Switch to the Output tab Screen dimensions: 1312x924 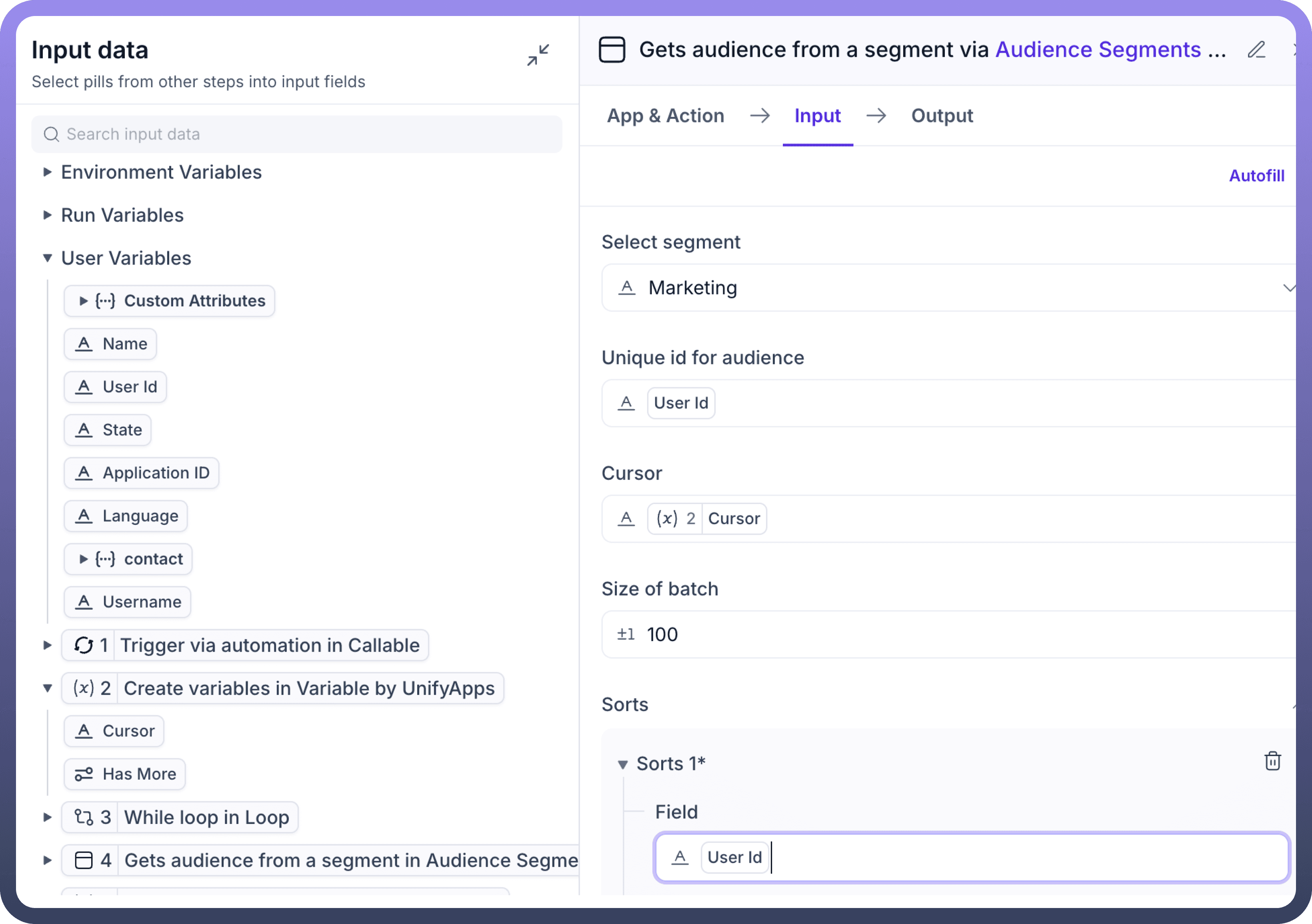pos(941,116)
